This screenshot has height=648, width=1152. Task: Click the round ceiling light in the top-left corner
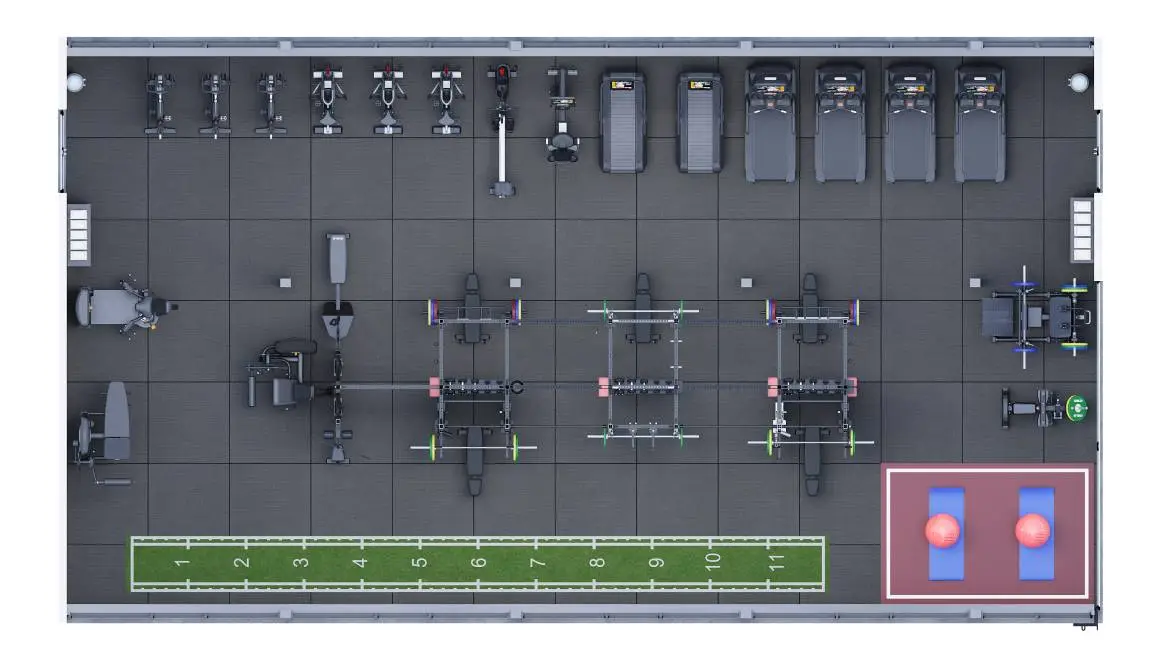76,82
